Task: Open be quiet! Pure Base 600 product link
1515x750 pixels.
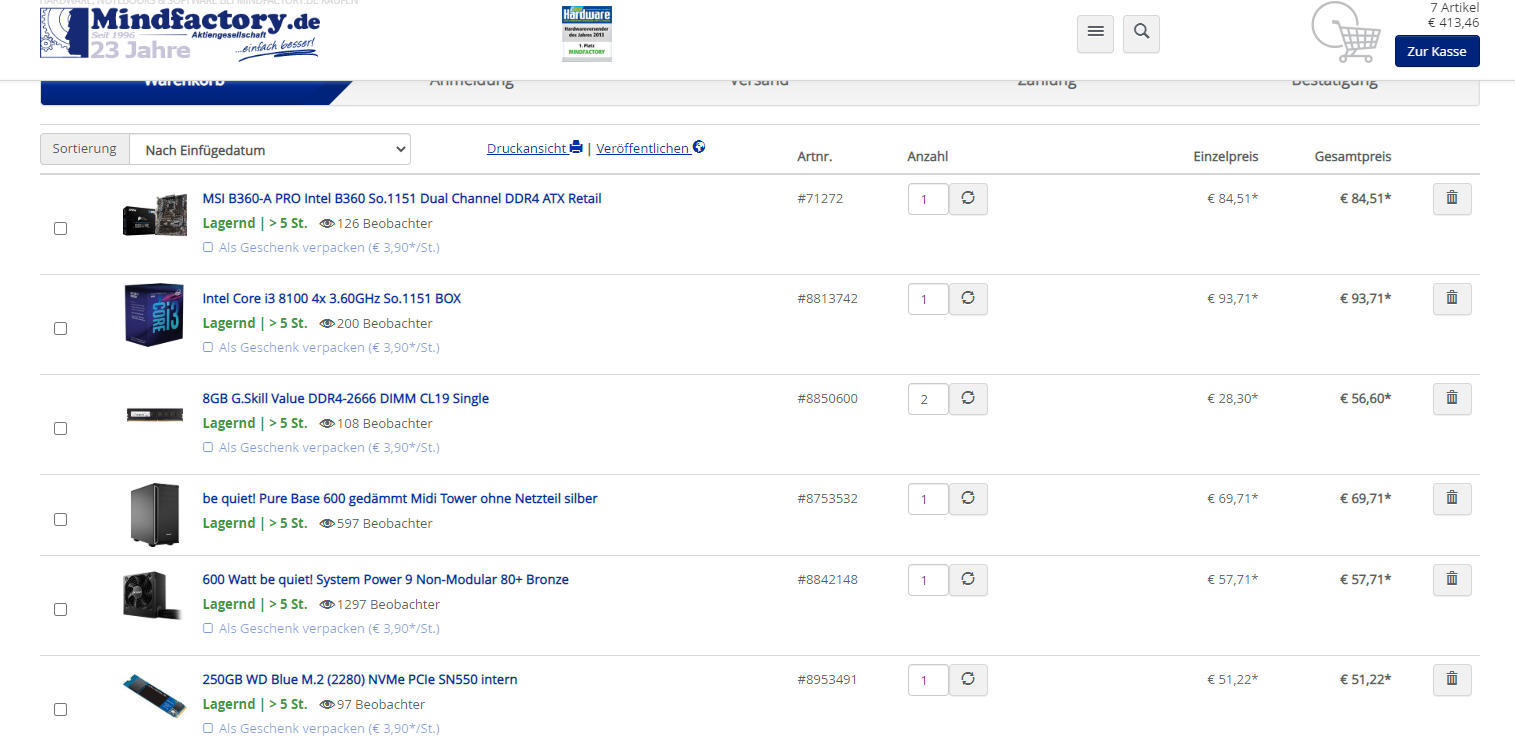Action: tap(400, 498)
